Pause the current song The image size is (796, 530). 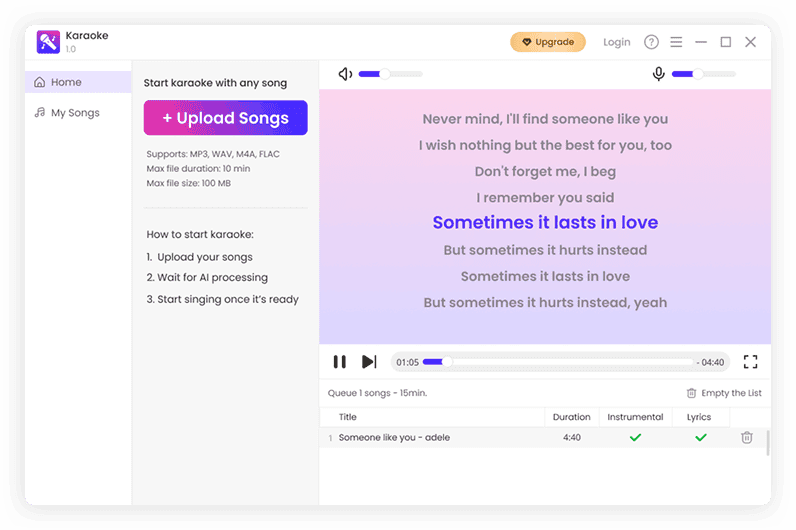tap(340, 362)
